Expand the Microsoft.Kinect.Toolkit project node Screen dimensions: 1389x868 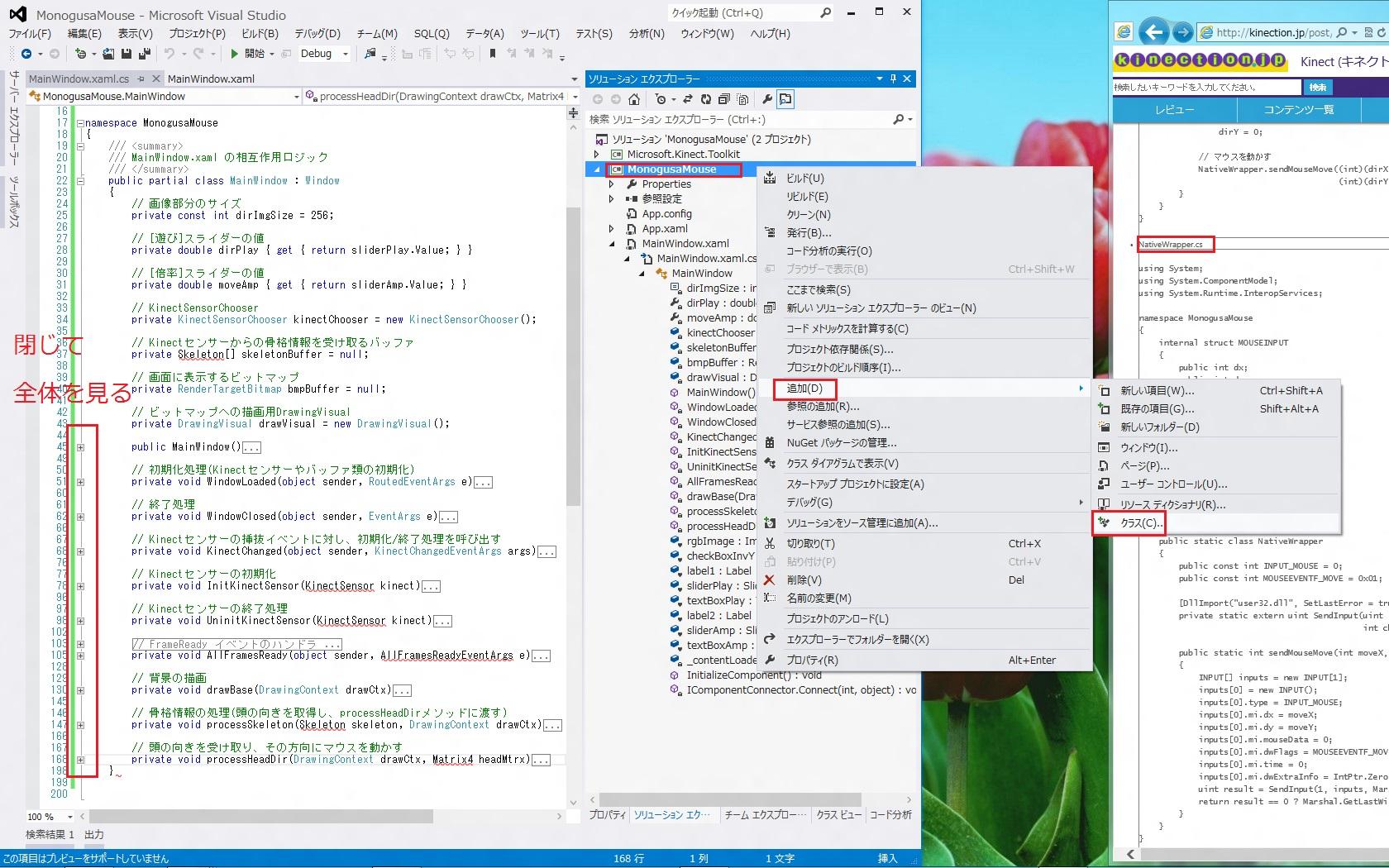click(x=597, y=155)
